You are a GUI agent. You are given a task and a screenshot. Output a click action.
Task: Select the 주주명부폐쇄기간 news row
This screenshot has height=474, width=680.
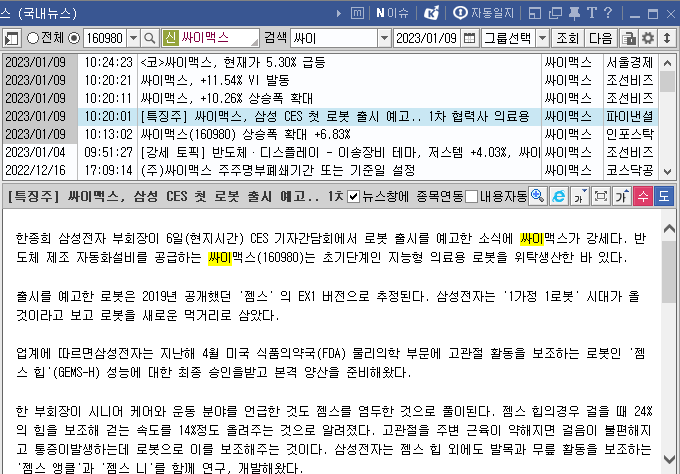[x=330, y=170]
